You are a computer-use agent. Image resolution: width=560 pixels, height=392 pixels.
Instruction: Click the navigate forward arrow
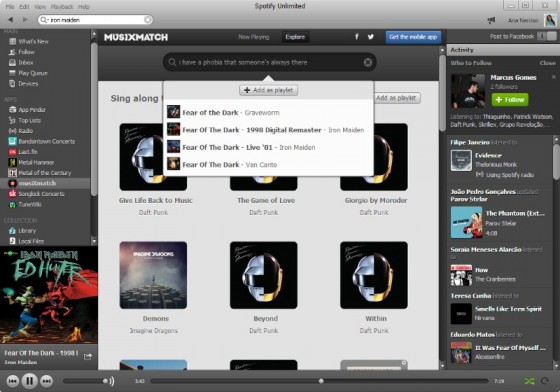tap(25, 20)
